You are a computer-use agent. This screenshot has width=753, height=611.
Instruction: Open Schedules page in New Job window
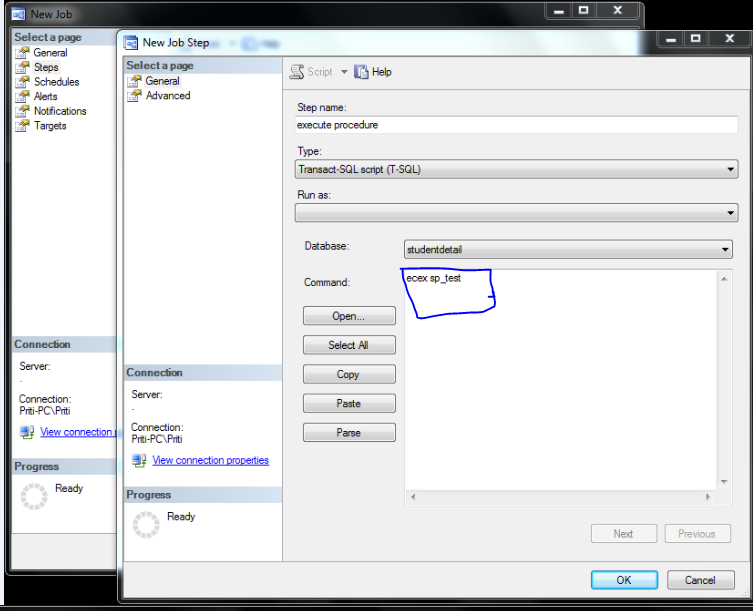coord(56,82)
